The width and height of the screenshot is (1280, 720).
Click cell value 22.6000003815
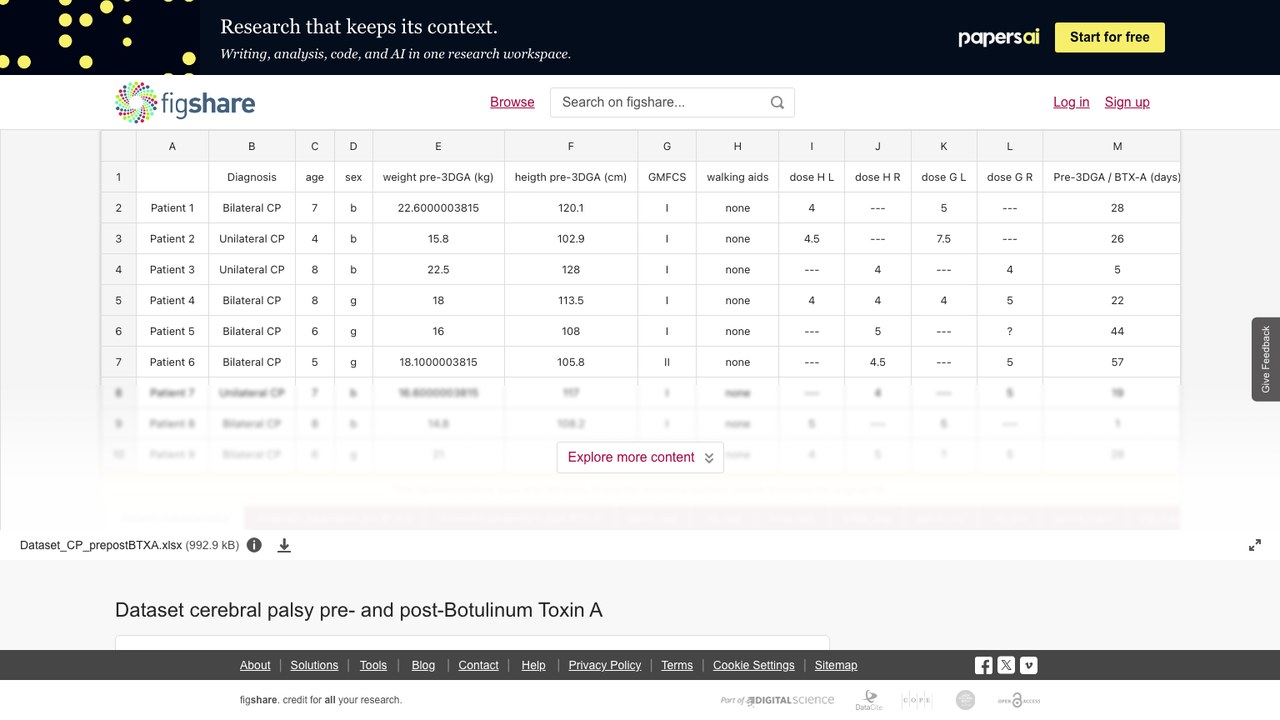(x=438, y=208)
